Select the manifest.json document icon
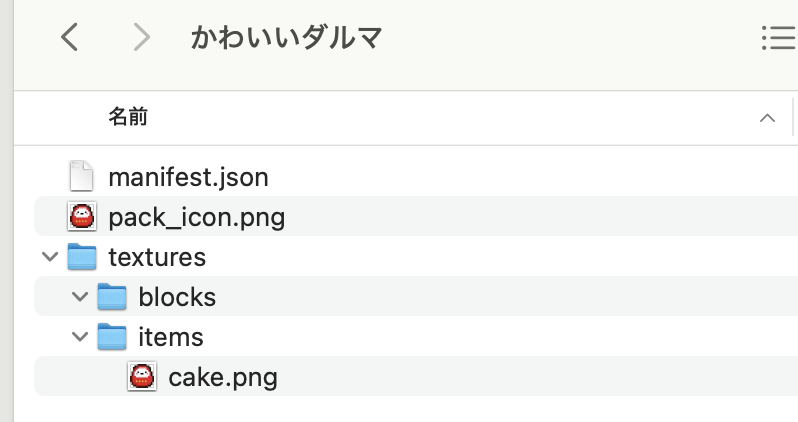This screenshot has width=798, height=422. pos(81,176)
